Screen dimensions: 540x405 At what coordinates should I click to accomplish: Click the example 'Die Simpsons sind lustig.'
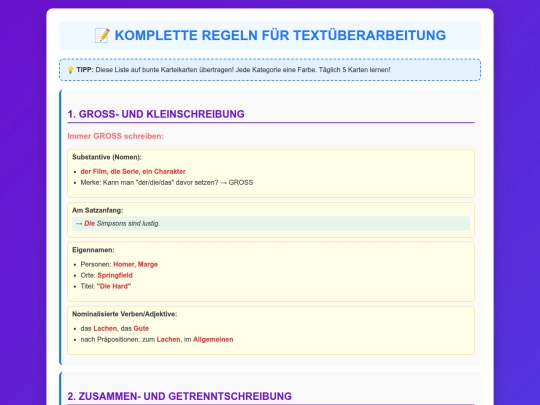pos(122,224)
